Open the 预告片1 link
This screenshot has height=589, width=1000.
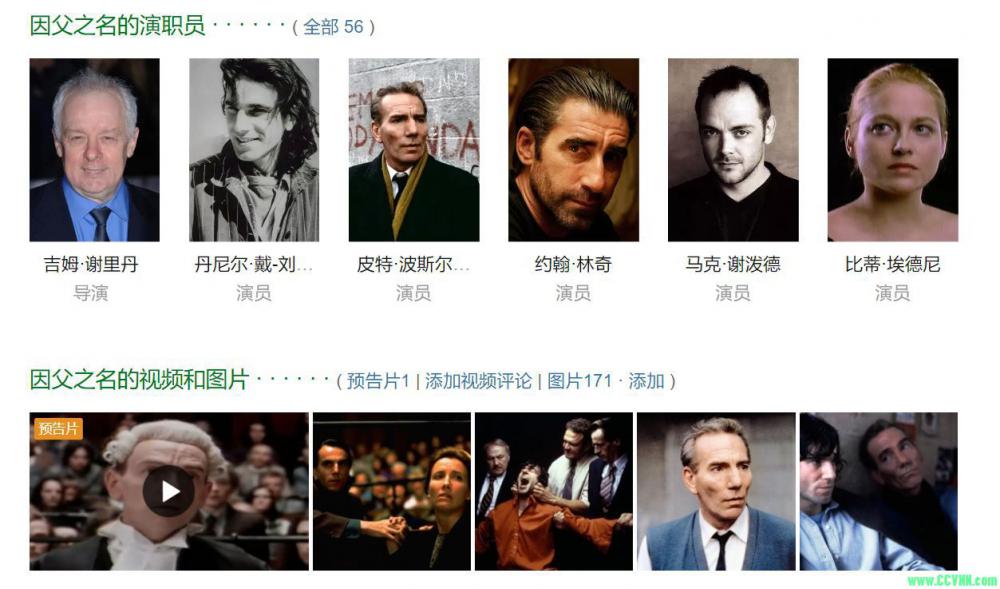(378, 381)
